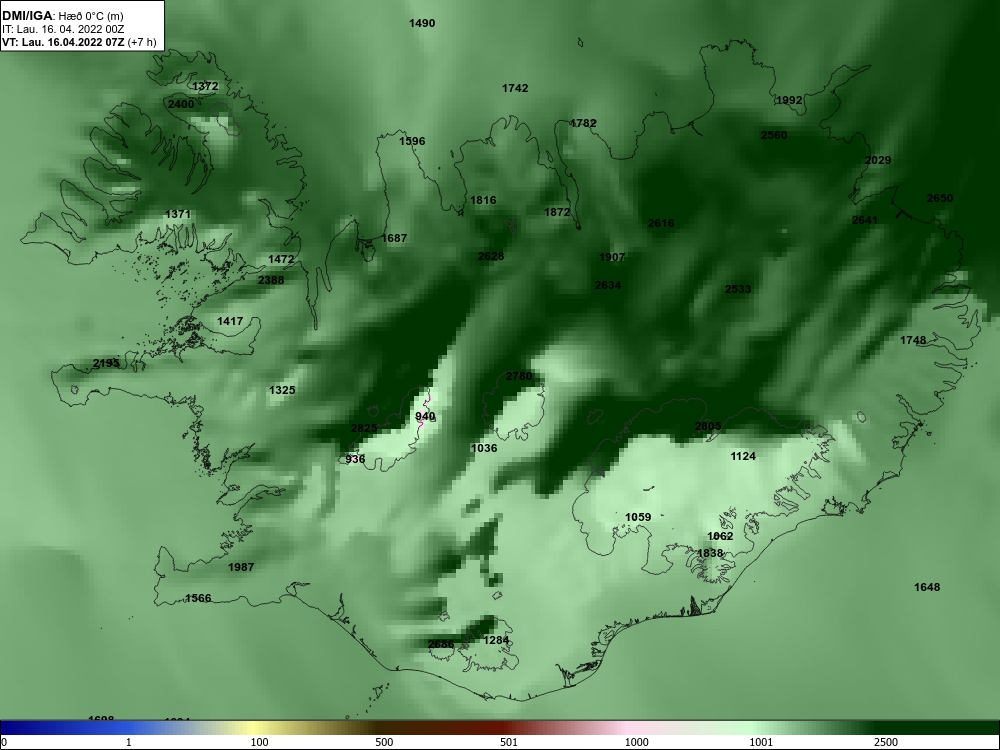Select the 1124 value label
The height and width of the screenshot is (750, 1000).
(x=743, y=457)
